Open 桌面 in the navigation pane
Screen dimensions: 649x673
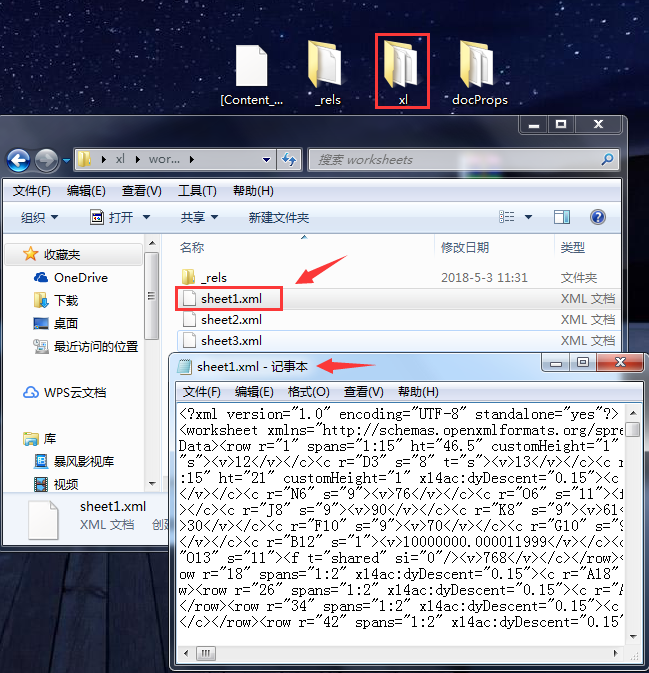pyautogui.click(x=56, y=323)
